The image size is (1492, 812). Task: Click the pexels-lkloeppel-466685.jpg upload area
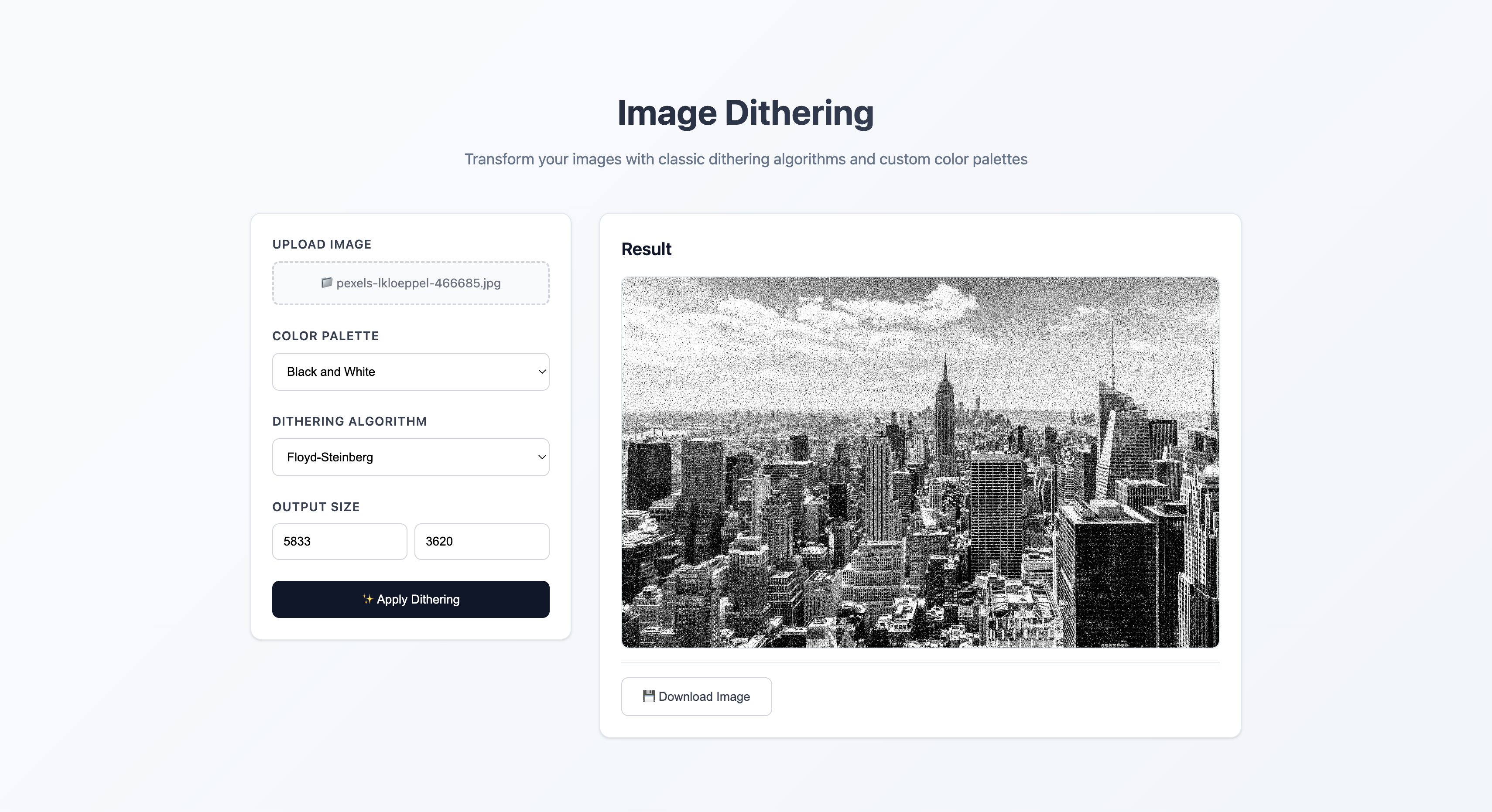click(410, 283)
